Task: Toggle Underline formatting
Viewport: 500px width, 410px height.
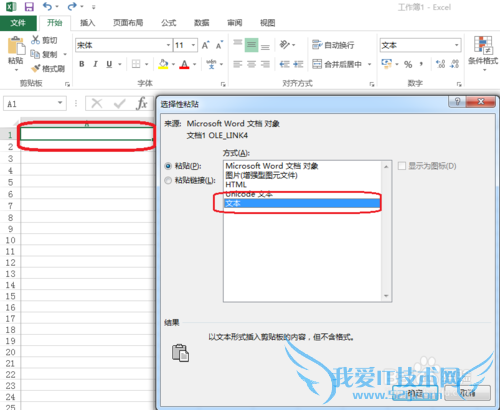Action: (109, 64)
